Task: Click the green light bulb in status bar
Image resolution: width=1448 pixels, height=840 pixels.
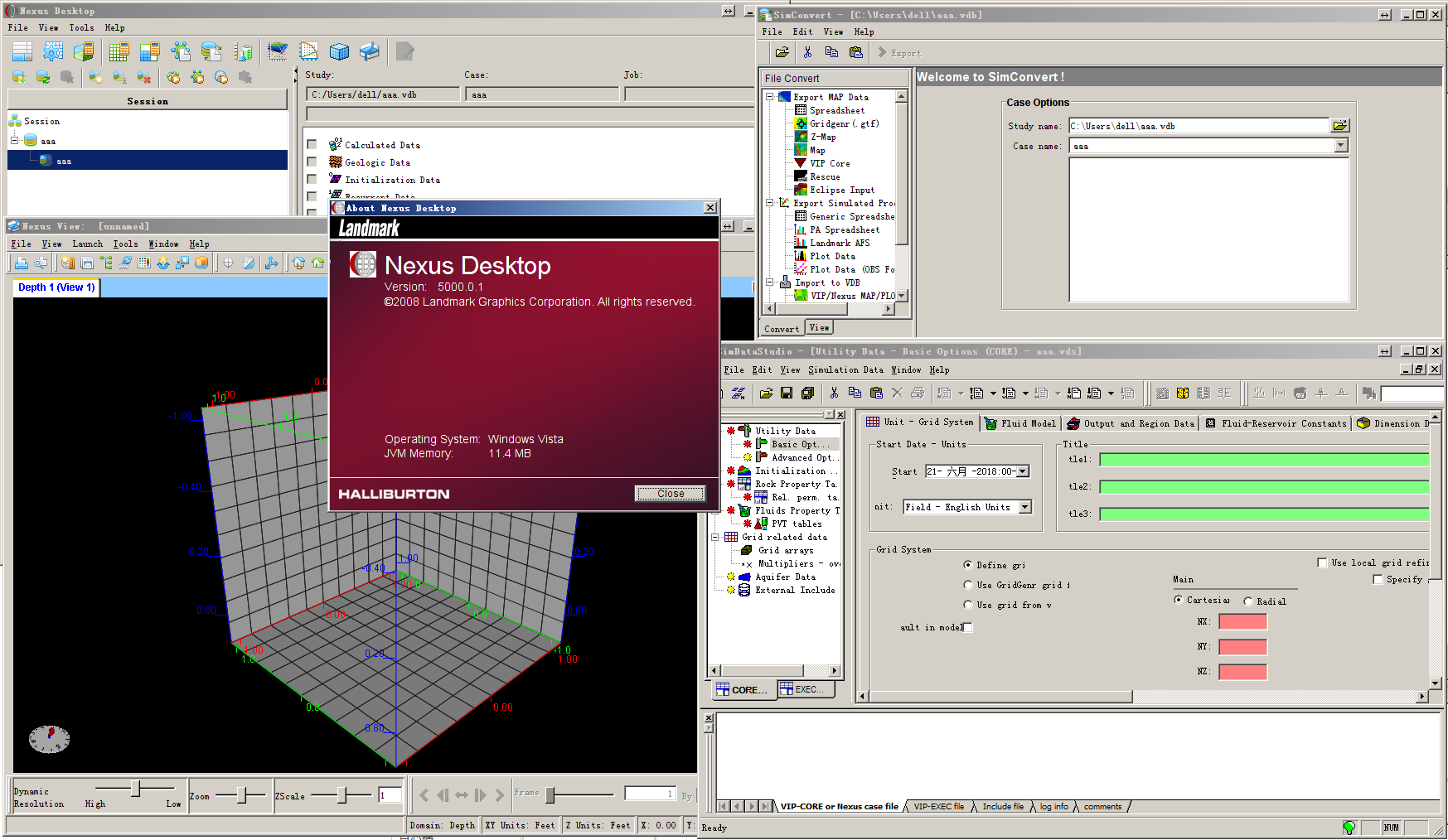Action: coord(1349,827)
